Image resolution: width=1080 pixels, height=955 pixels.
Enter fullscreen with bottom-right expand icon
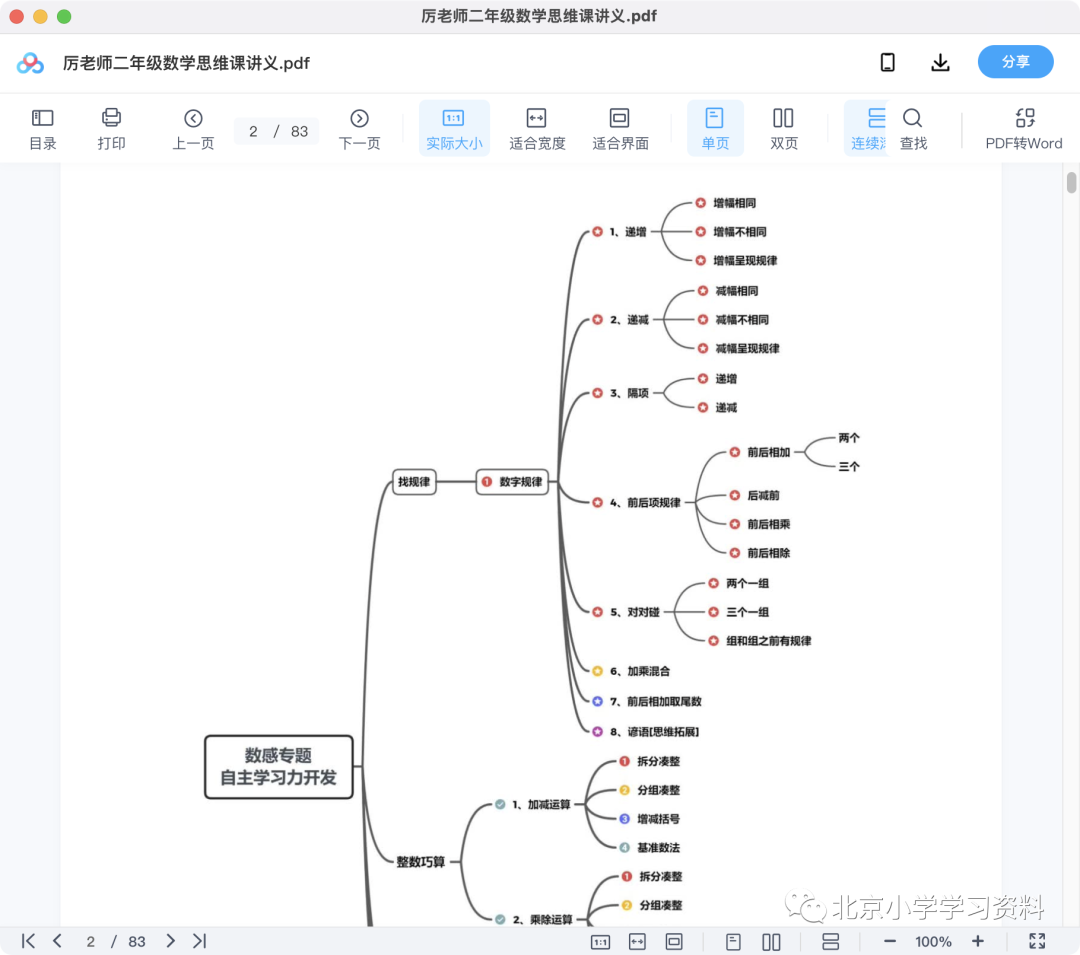[1037, 941]
